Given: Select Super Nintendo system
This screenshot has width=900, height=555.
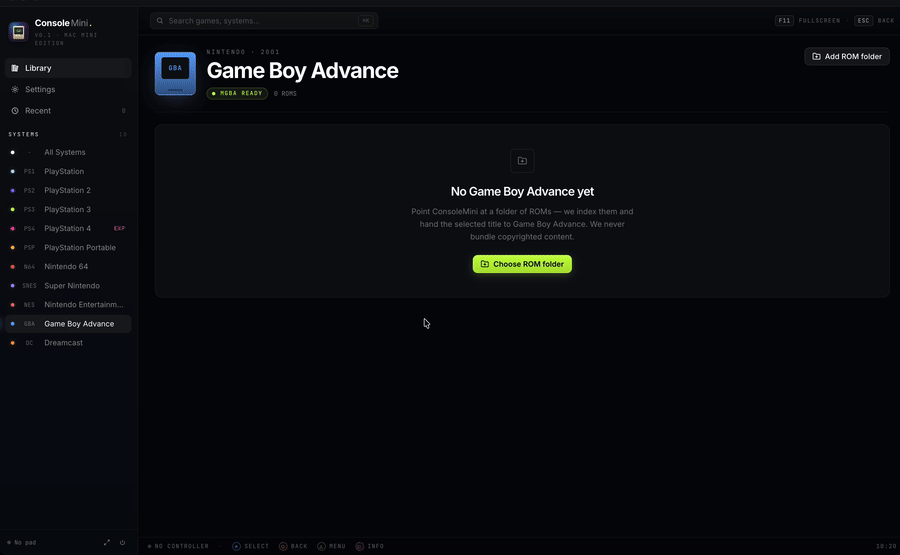Looking at the screenshot, I should (x=68, y=285).
